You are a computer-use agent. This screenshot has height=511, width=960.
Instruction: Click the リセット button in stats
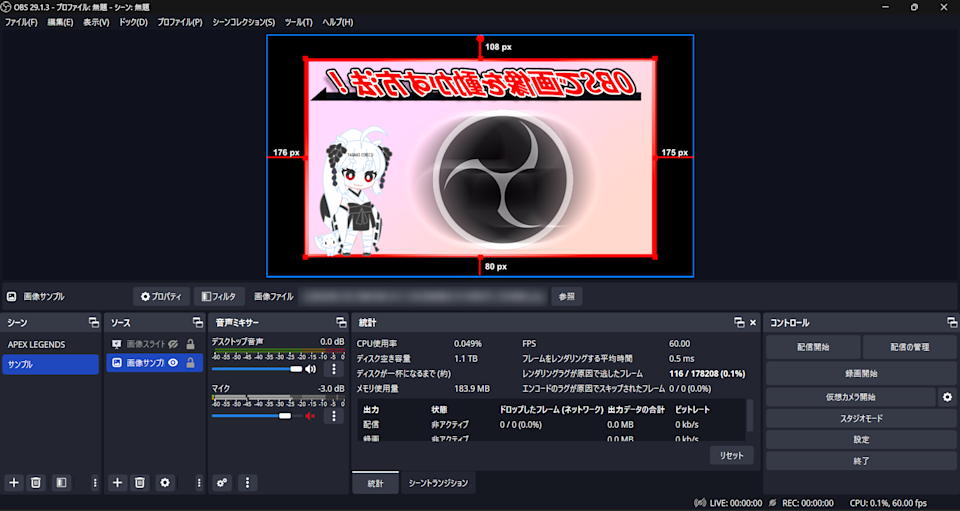click(732, 455)
